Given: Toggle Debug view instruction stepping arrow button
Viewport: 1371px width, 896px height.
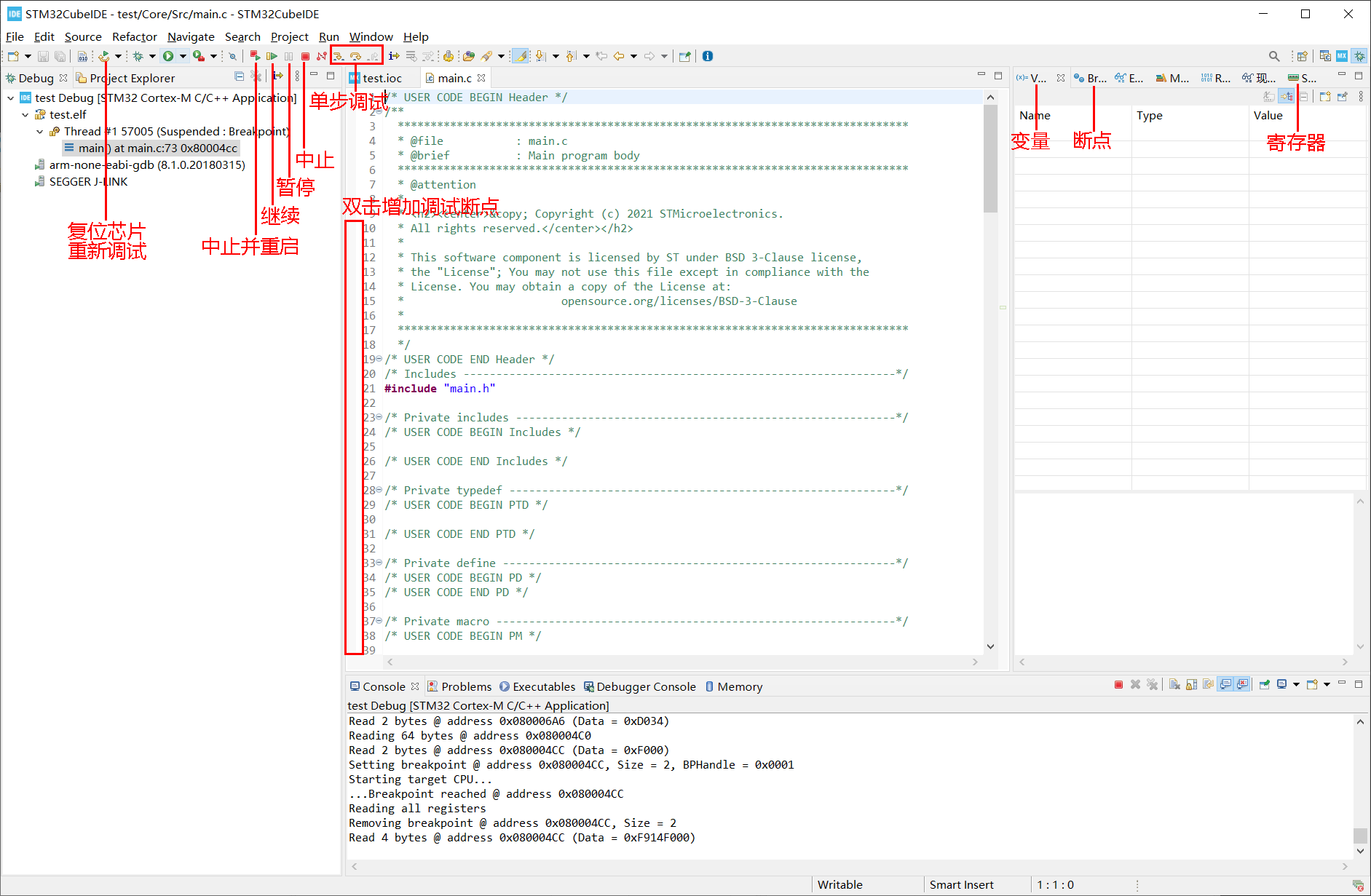Looking at the screenshot, I should point(277,76).
